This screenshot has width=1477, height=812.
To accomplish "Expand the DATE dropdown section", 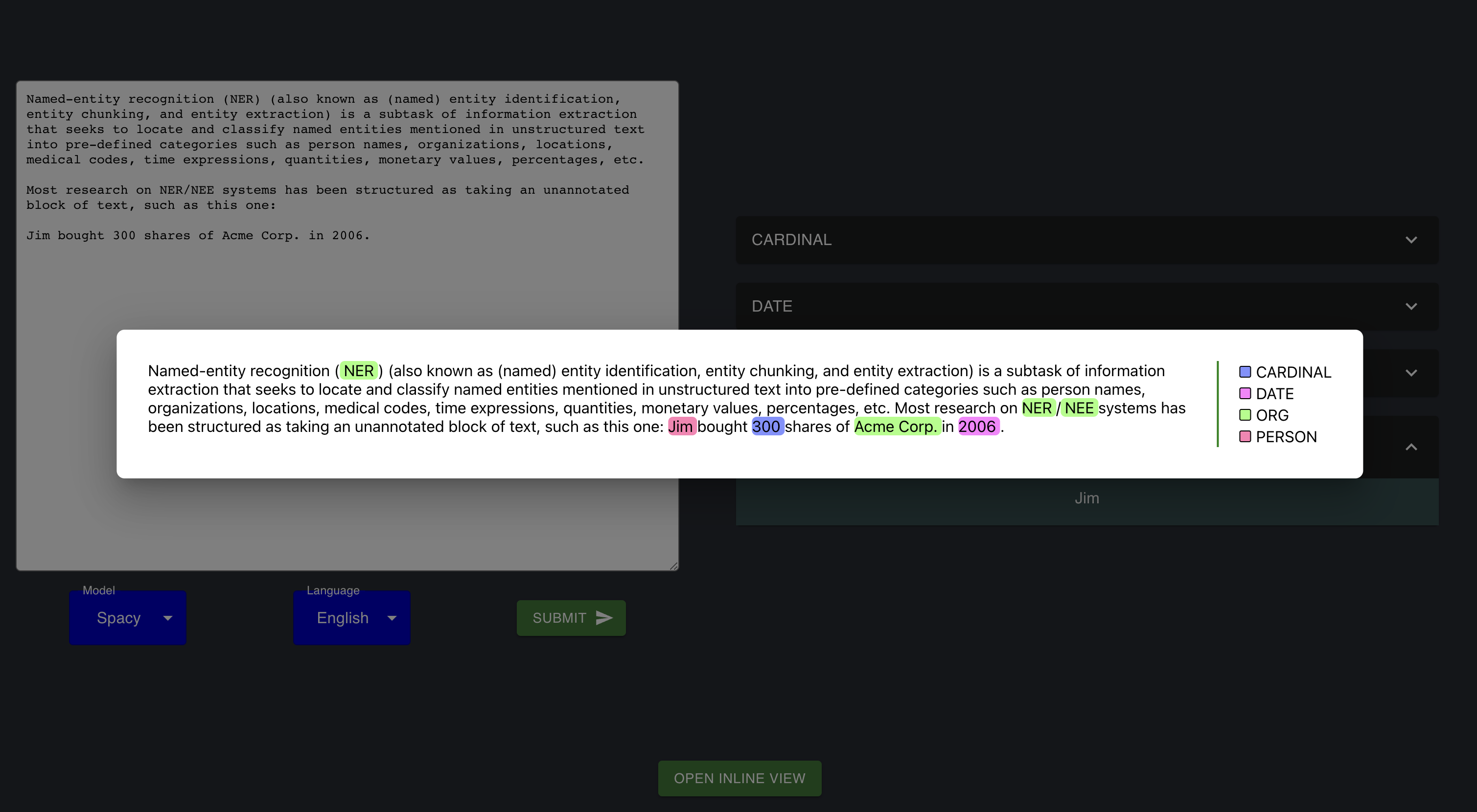I will coord(1411,306).
